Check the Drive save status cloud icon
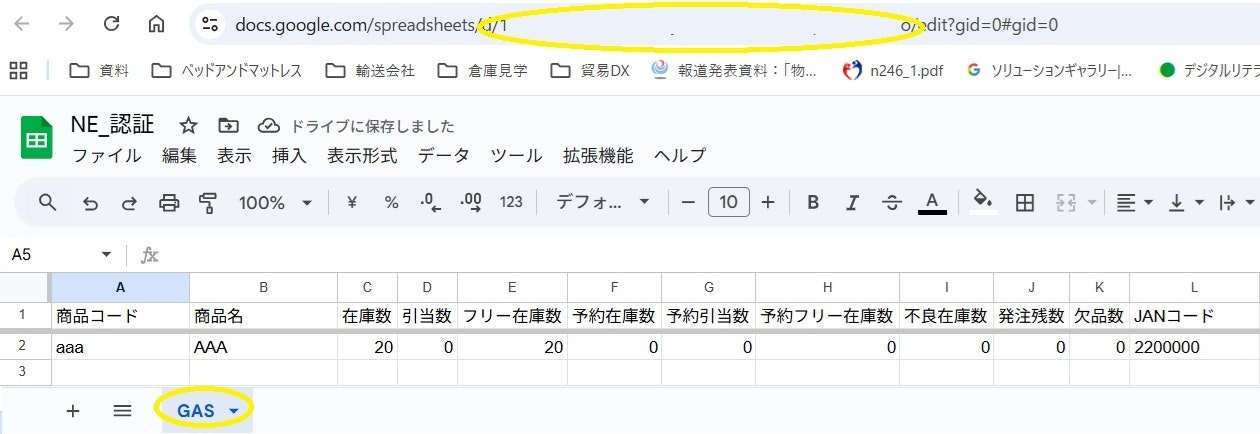The height and width of the screenshot is (434, 1260). [268, 126]
